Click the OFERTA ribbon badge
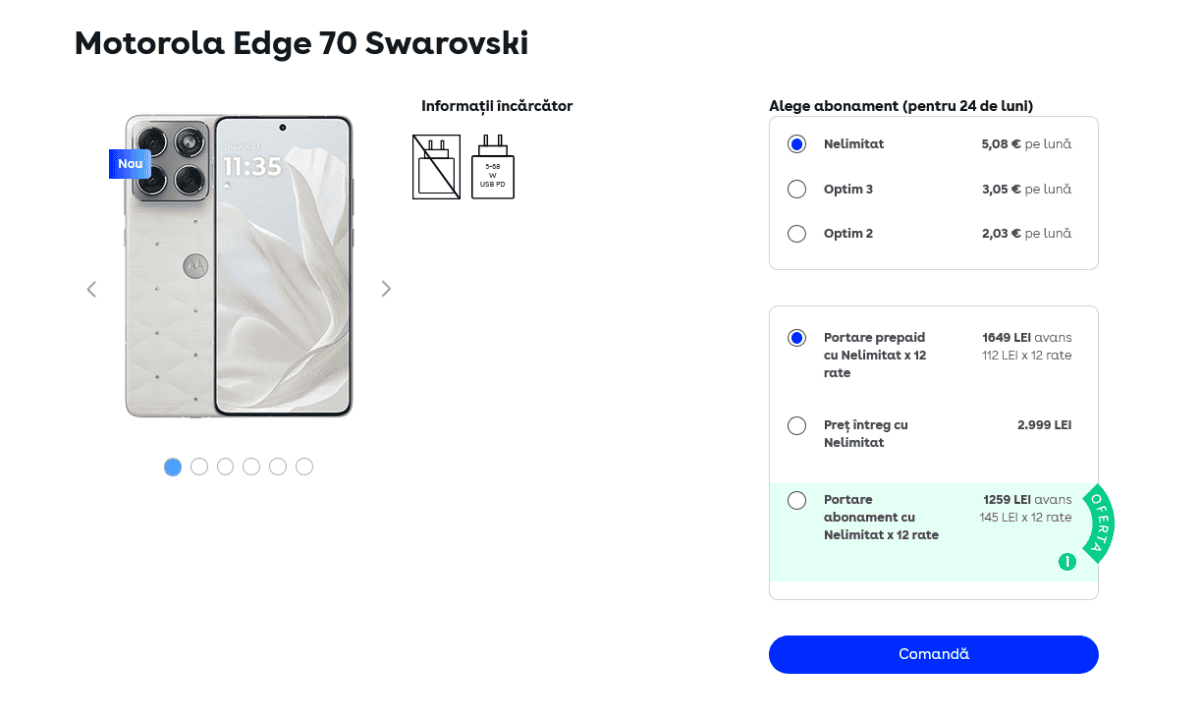The height and width of the screenshot is (718, 1200). tap(1098, 523)
